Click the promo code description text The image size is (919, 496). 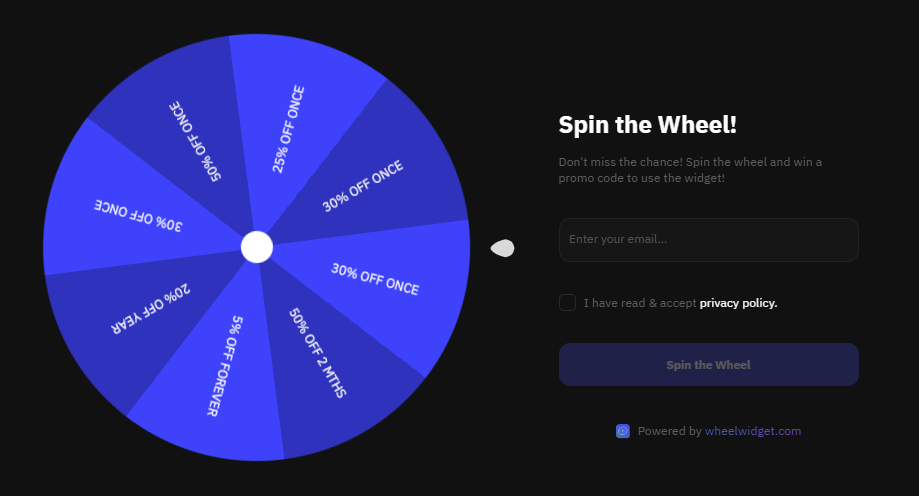[690, 169]
